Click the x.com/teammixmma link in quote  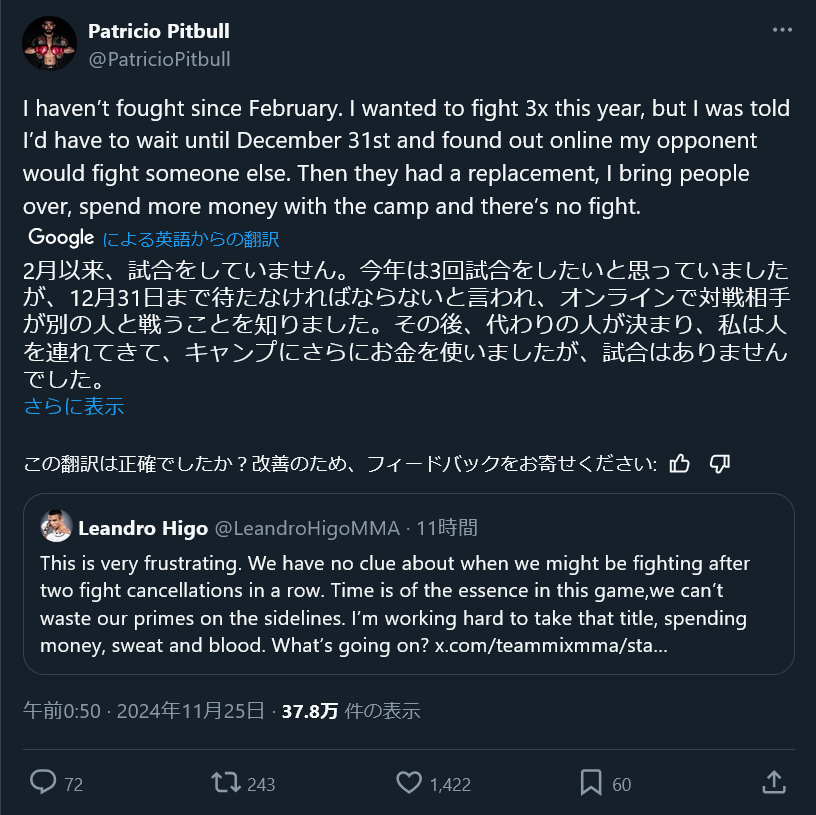tap(550, 645)
